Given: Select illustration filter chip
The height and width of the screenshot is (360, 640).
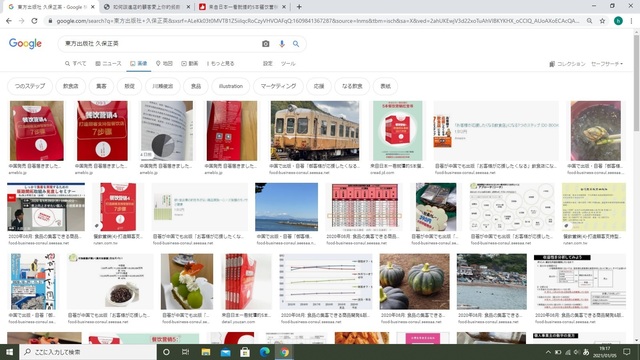Looking at the screenshot, I should point(231,86).
